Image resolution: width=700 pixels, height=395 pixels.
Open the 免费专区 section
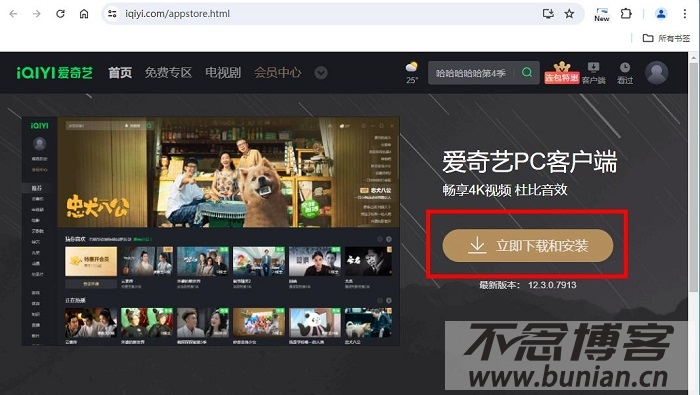point(168,72)
